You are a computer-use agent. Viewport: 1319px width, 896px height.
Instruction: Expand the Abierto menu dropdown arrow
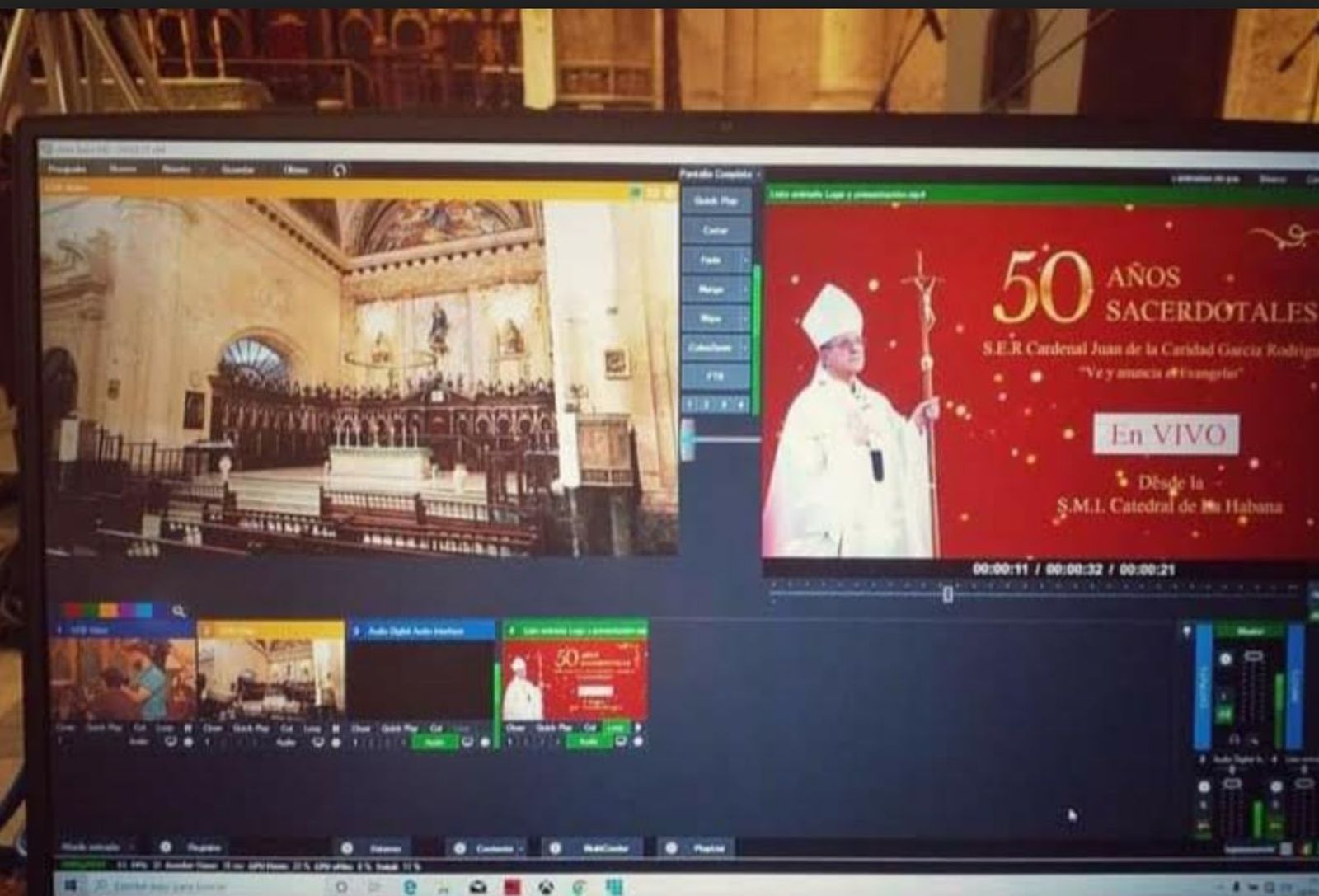click(202, 171)
